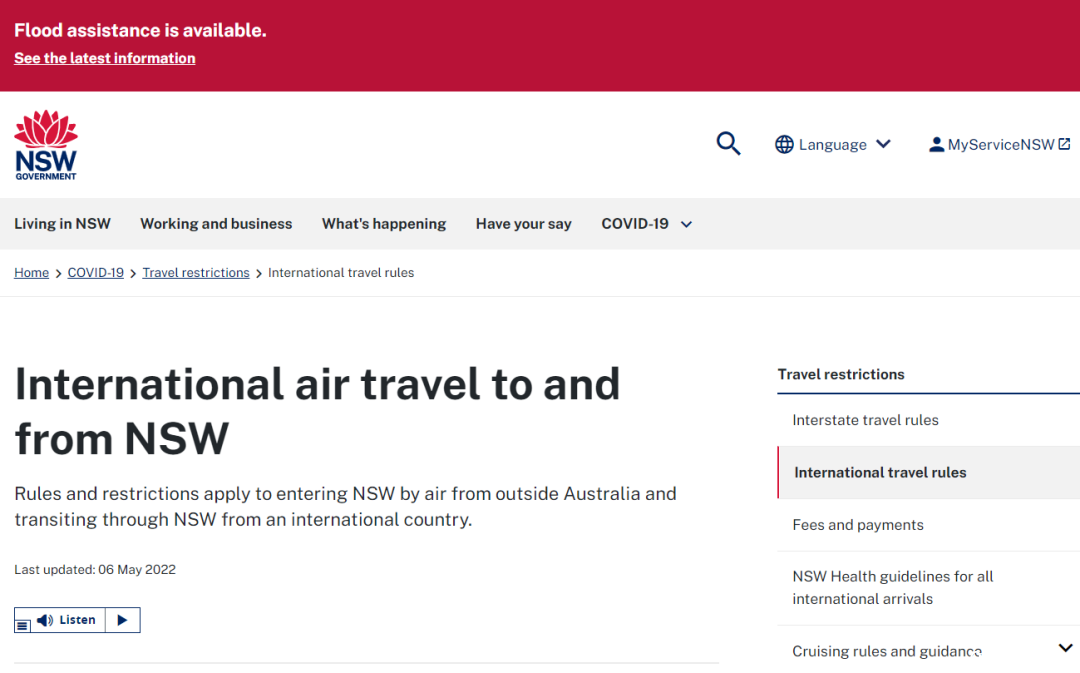
Task: Click the Listen speaker icon
Action: [45, 621]
